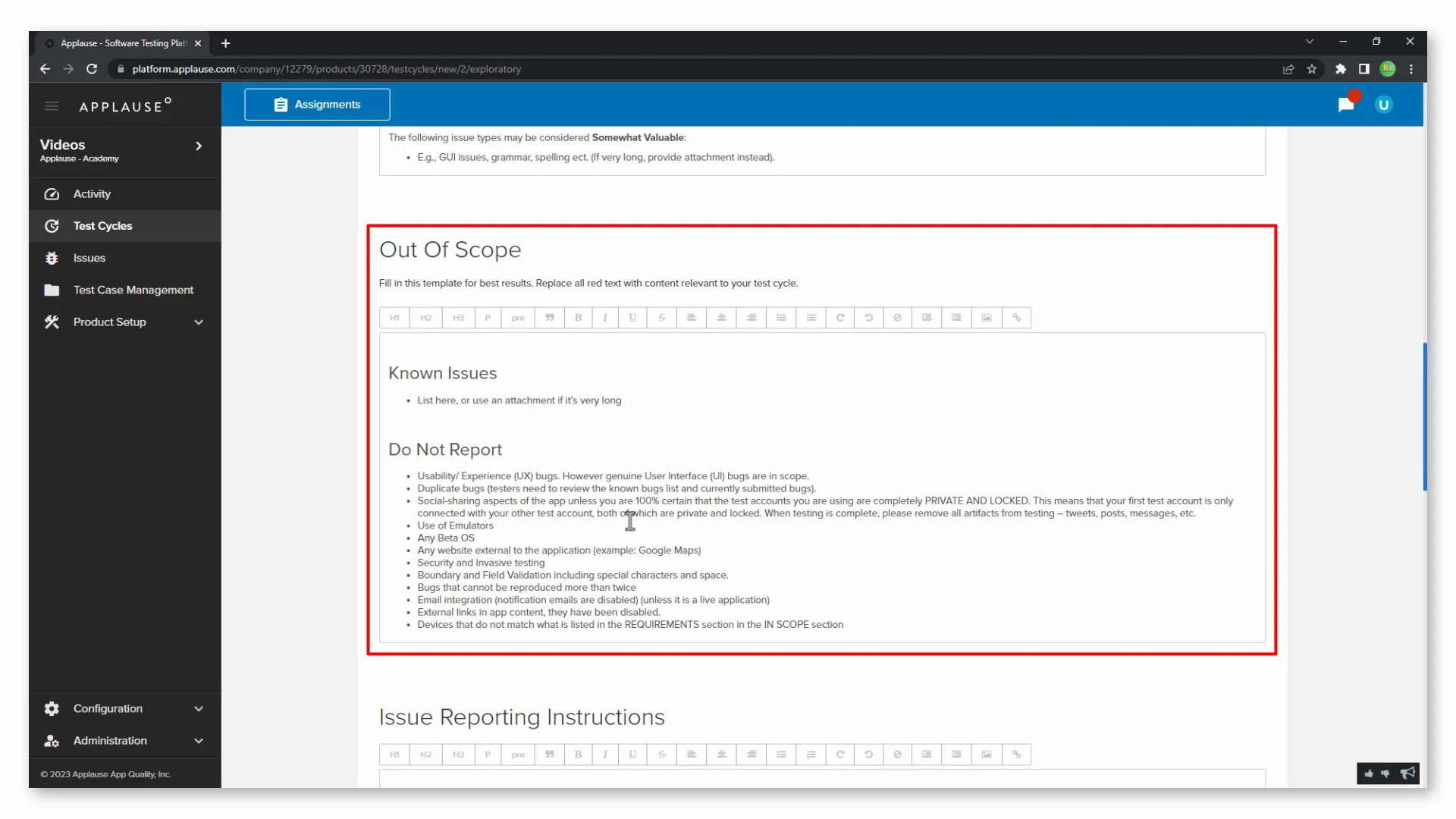Insert bulleted list in Out Of Scope editor
This screenshot has height=819, width=1456.
click(781, 318)
